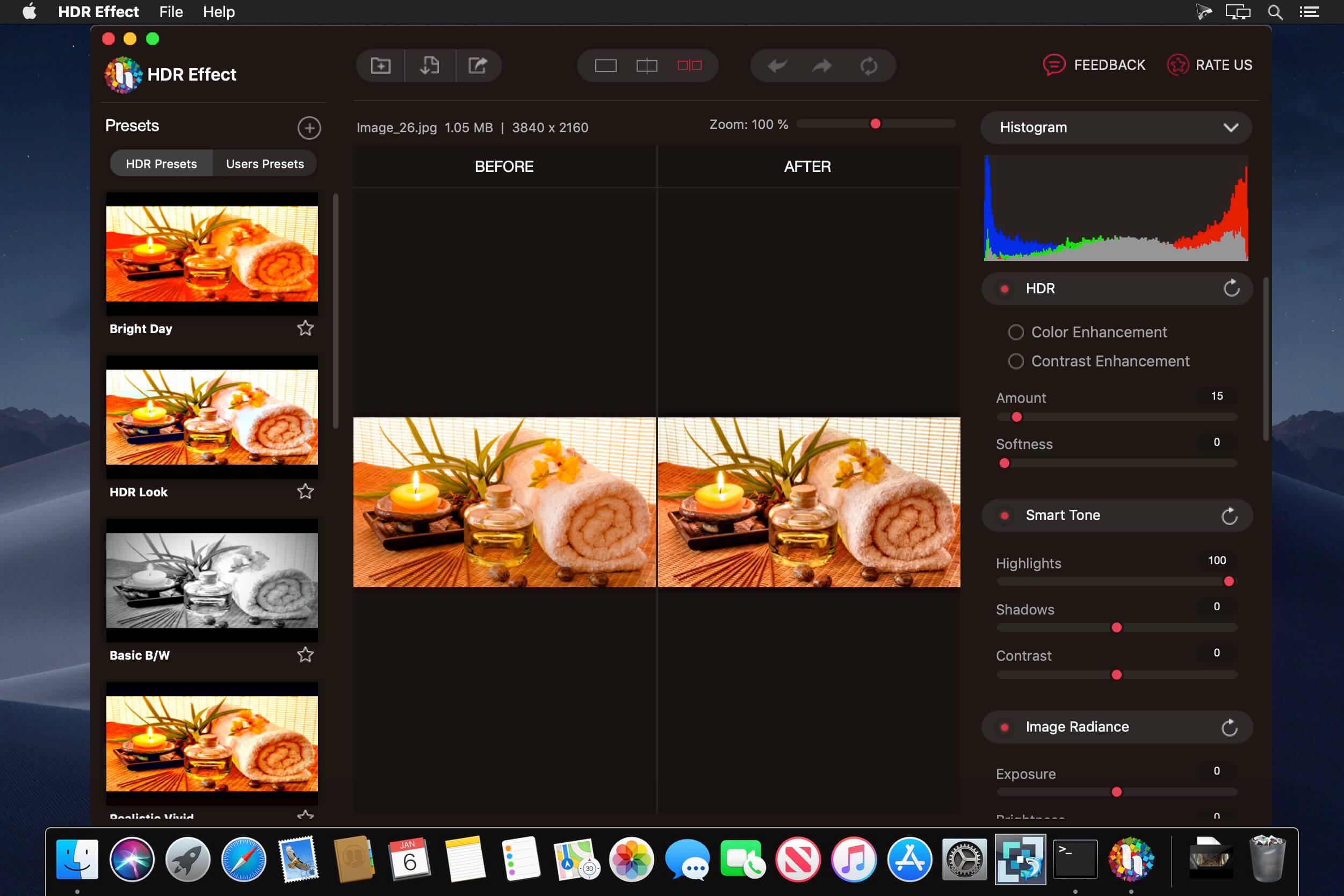Screen dimensions: 1344x896
Task: Click the Highlights value field 100
Action: click(1217, 561)
